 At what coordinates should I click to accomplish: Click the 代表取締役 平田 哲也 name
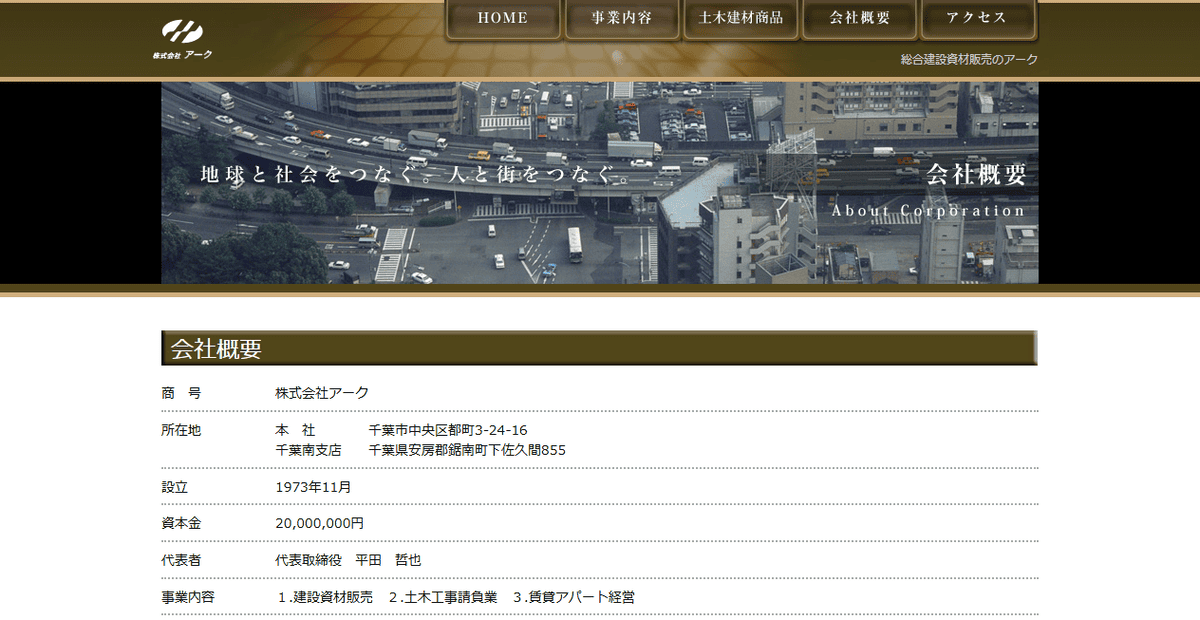click(348, 560)
